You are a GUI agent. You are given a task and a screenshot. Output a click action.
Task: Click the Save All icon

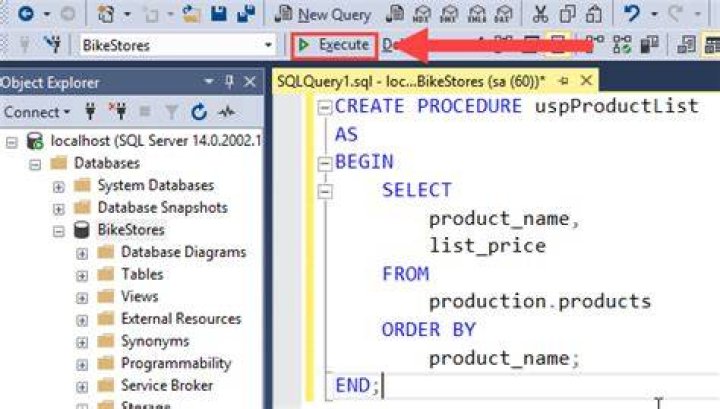(246, 14)
